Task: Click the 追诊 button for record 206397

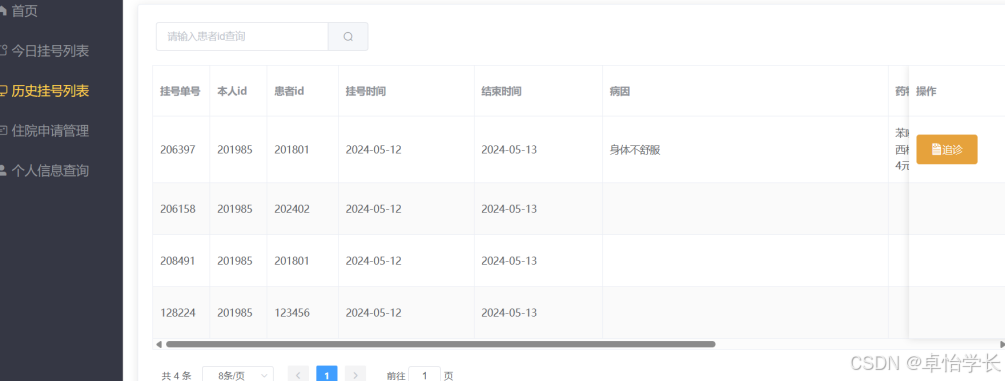Action: (947, 149)
